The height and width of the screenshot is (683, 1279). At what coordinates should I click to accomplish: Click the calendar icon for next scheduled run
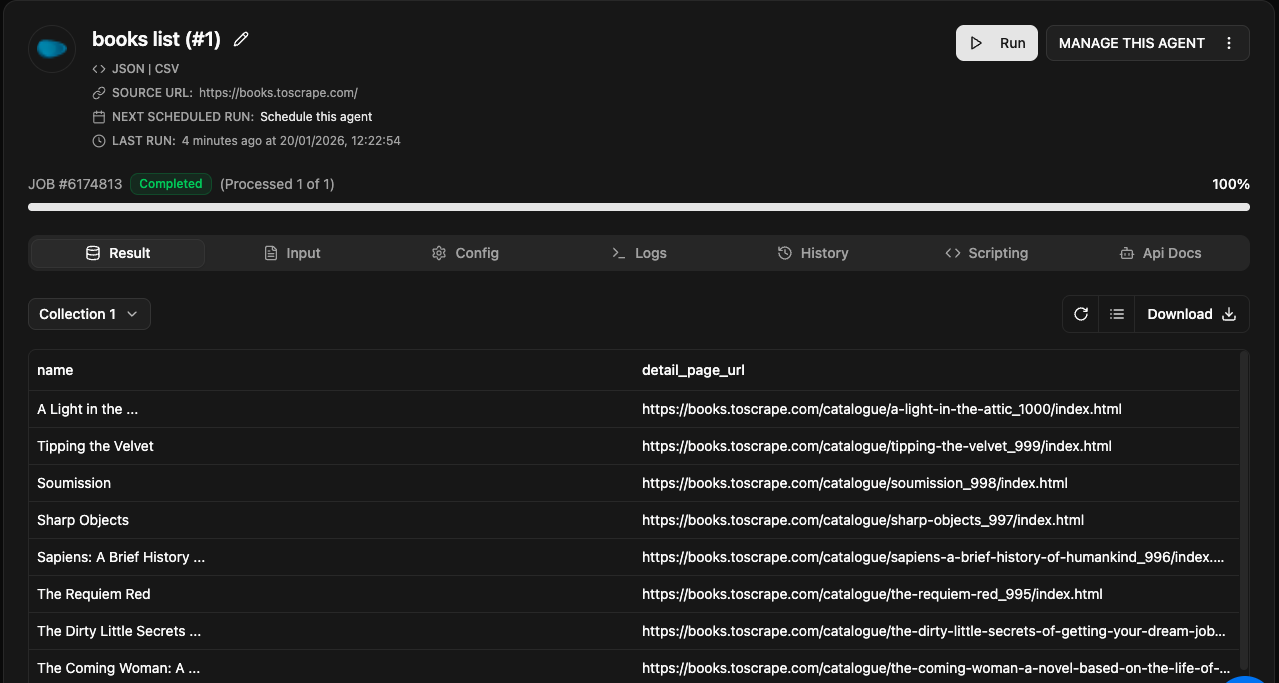coord(99,117)
